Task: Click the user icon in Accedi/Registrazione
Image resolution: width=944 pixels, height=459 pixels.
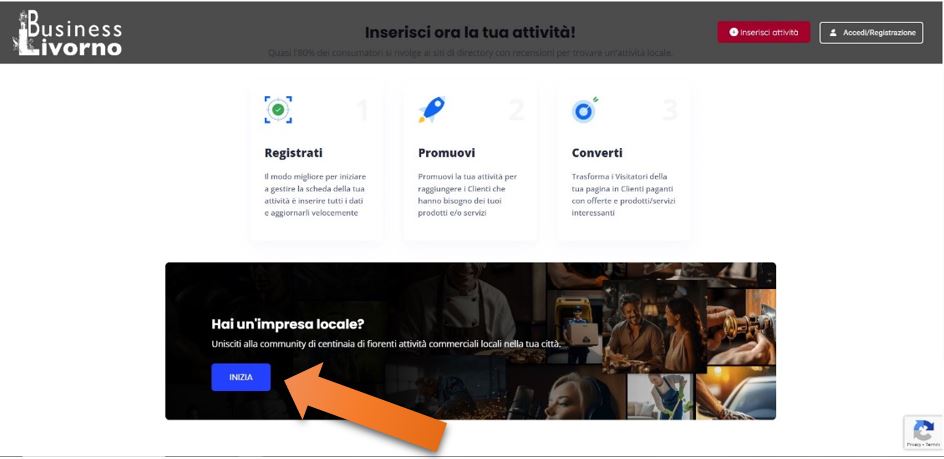Action: coord(833,33)
